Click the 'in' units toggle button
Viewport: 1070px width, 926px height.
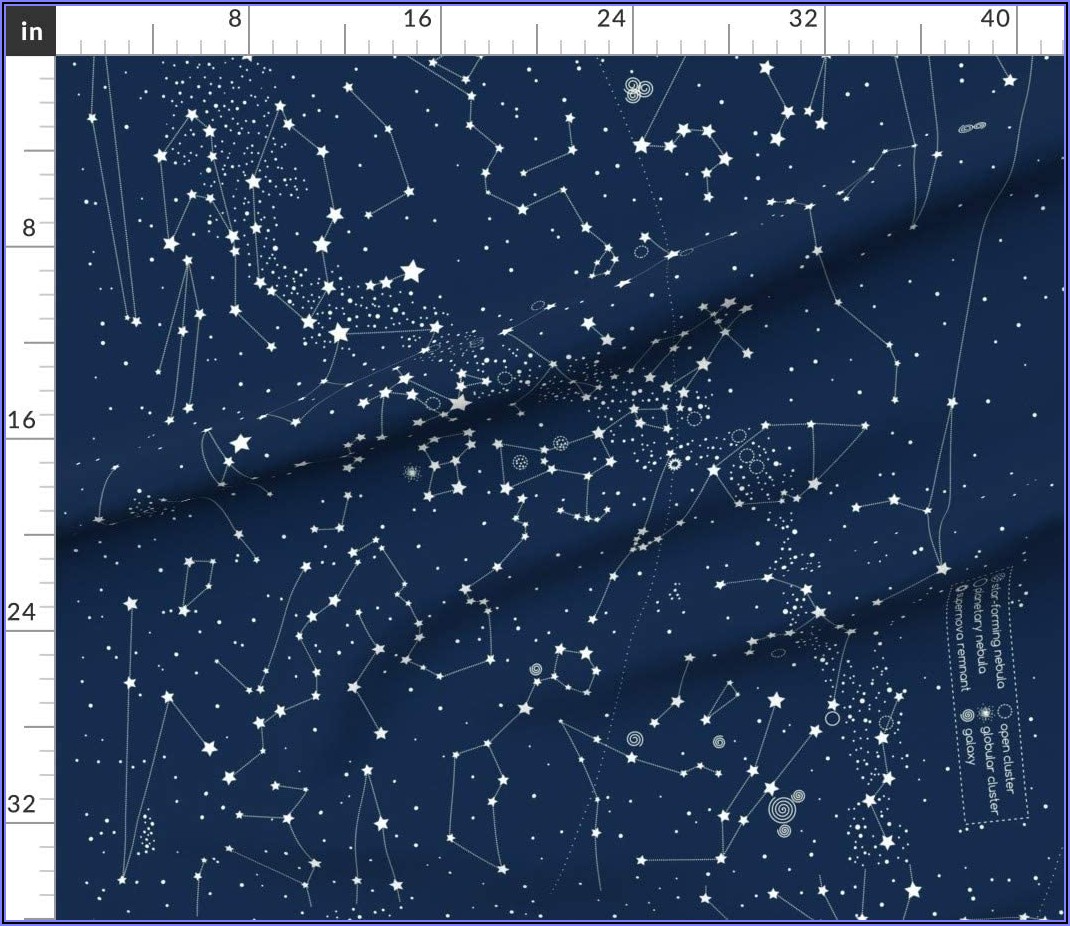pyautogui.click(x=31, y=31)
